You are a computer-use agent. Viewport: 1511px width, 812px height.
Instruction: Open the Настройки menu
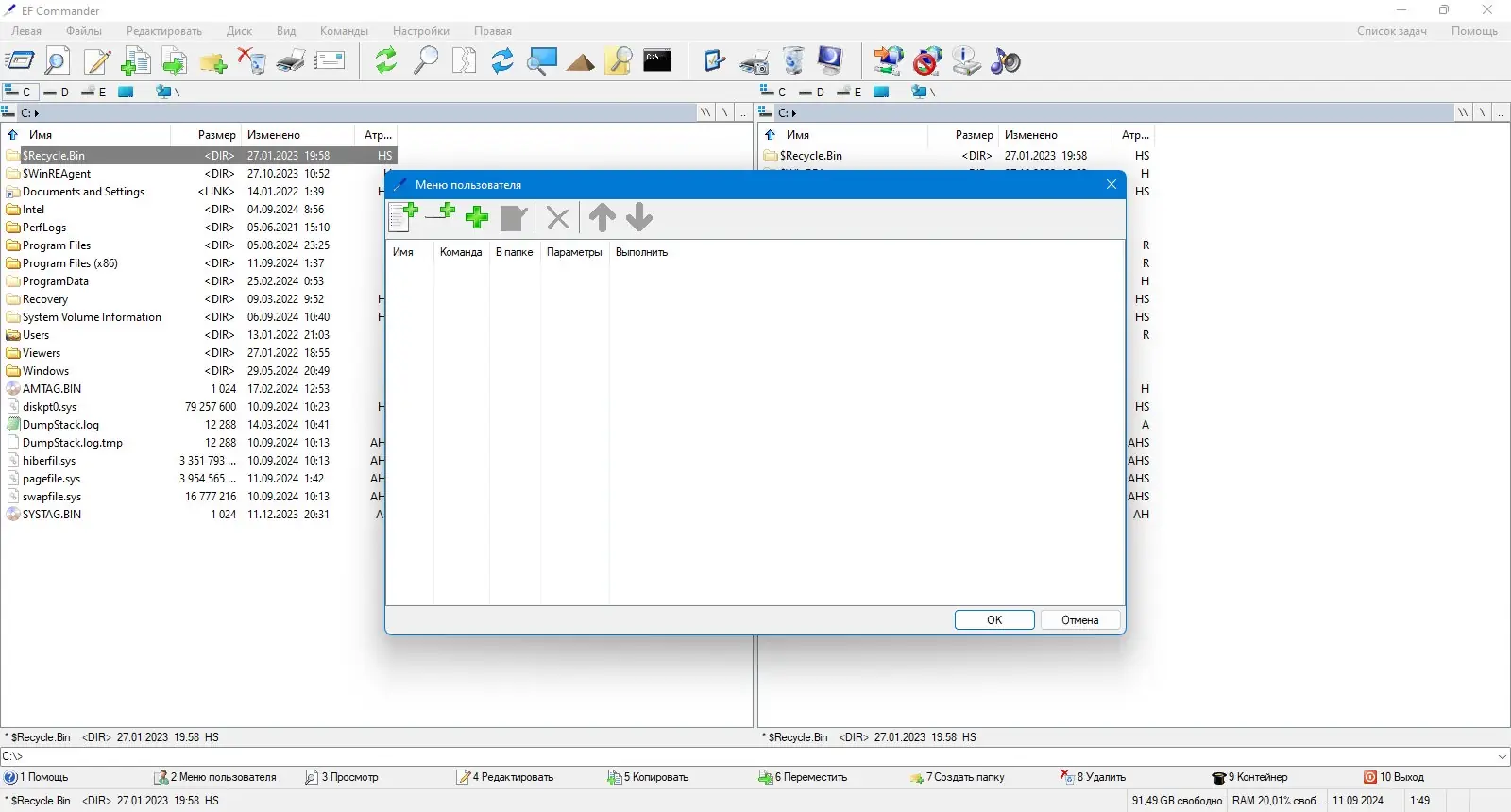pyautogui.click(x=421, y=31)
